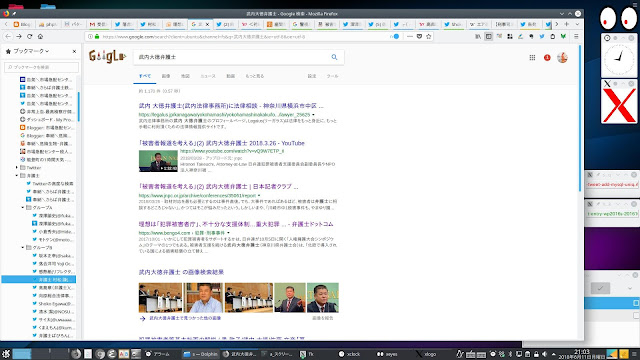Collapse the グループB folder
Screen dimensions: 640x360
23,247
